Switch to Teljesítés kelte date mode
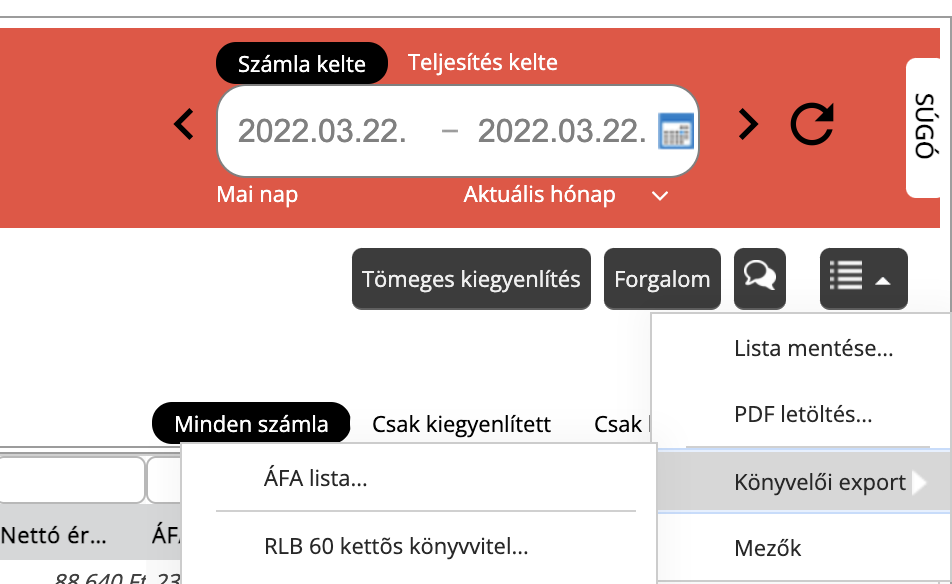 pos(482,63)
